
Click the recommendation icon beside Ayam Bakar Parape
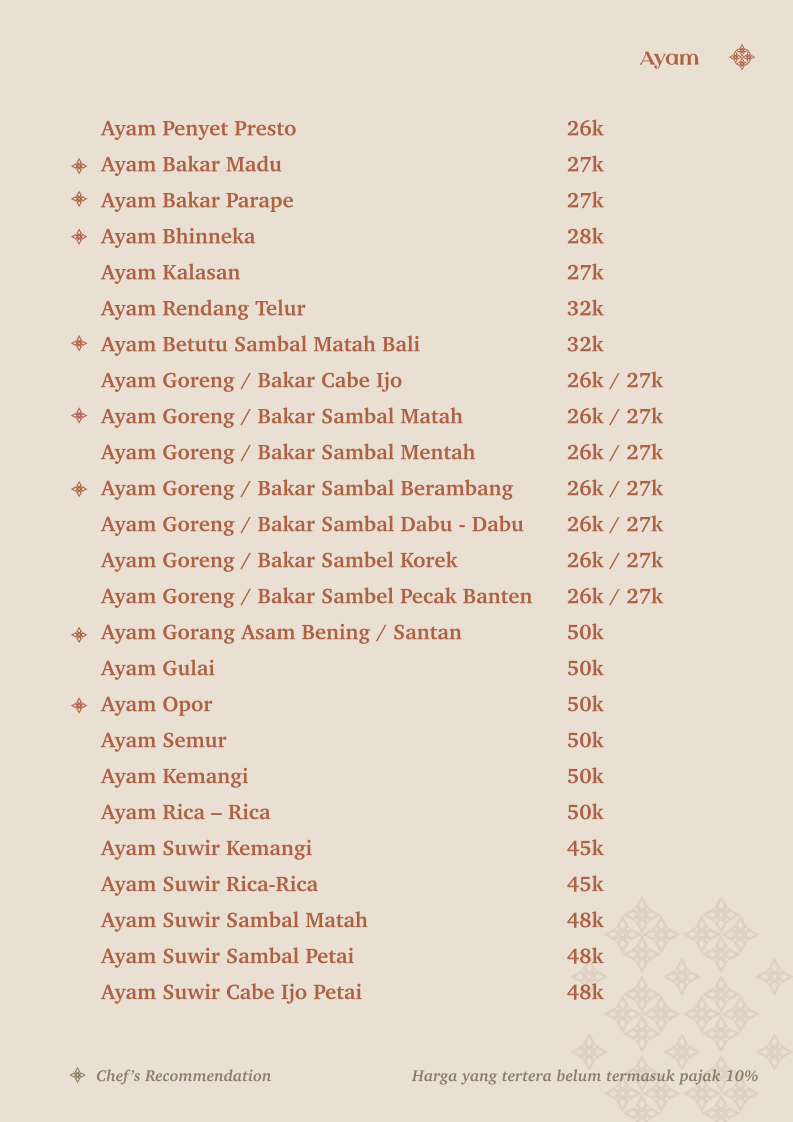79,199
